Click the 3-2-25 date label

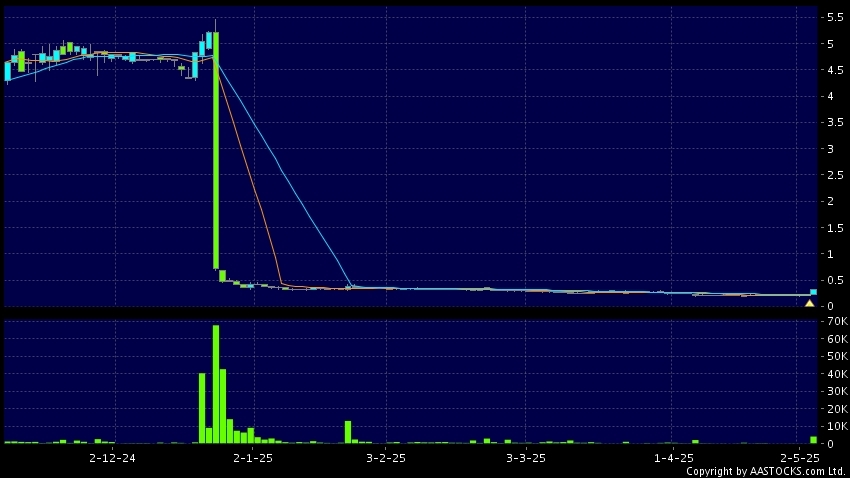tap(386, 458)
